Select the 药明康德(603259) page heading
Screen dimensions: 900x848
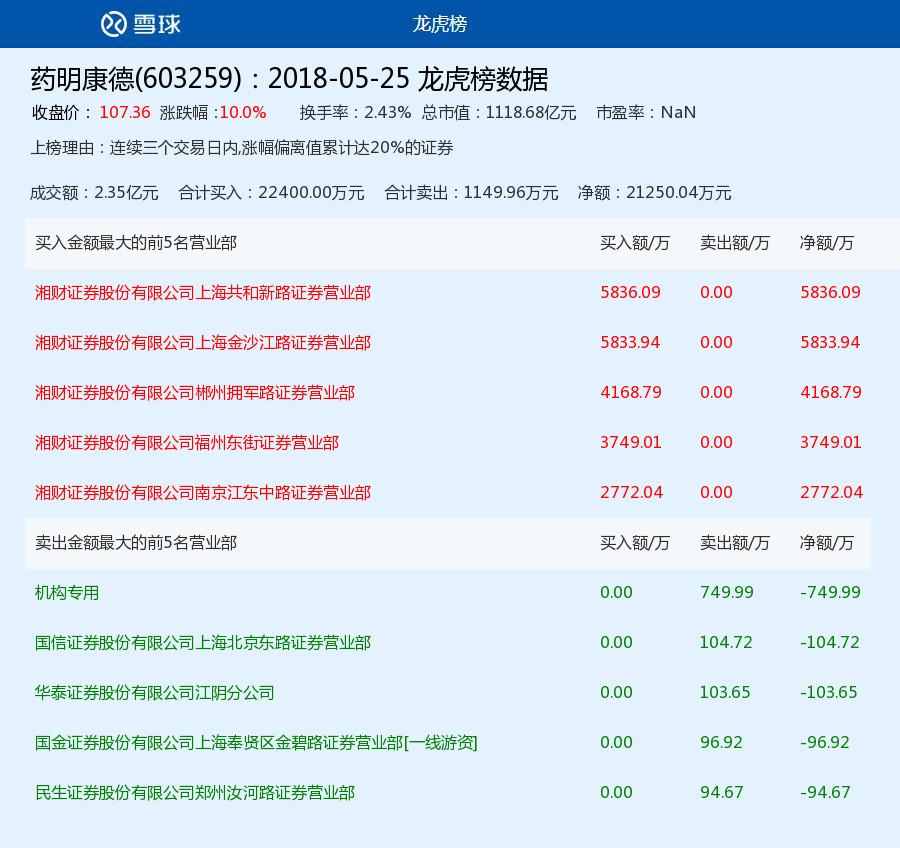pos(289,79)
